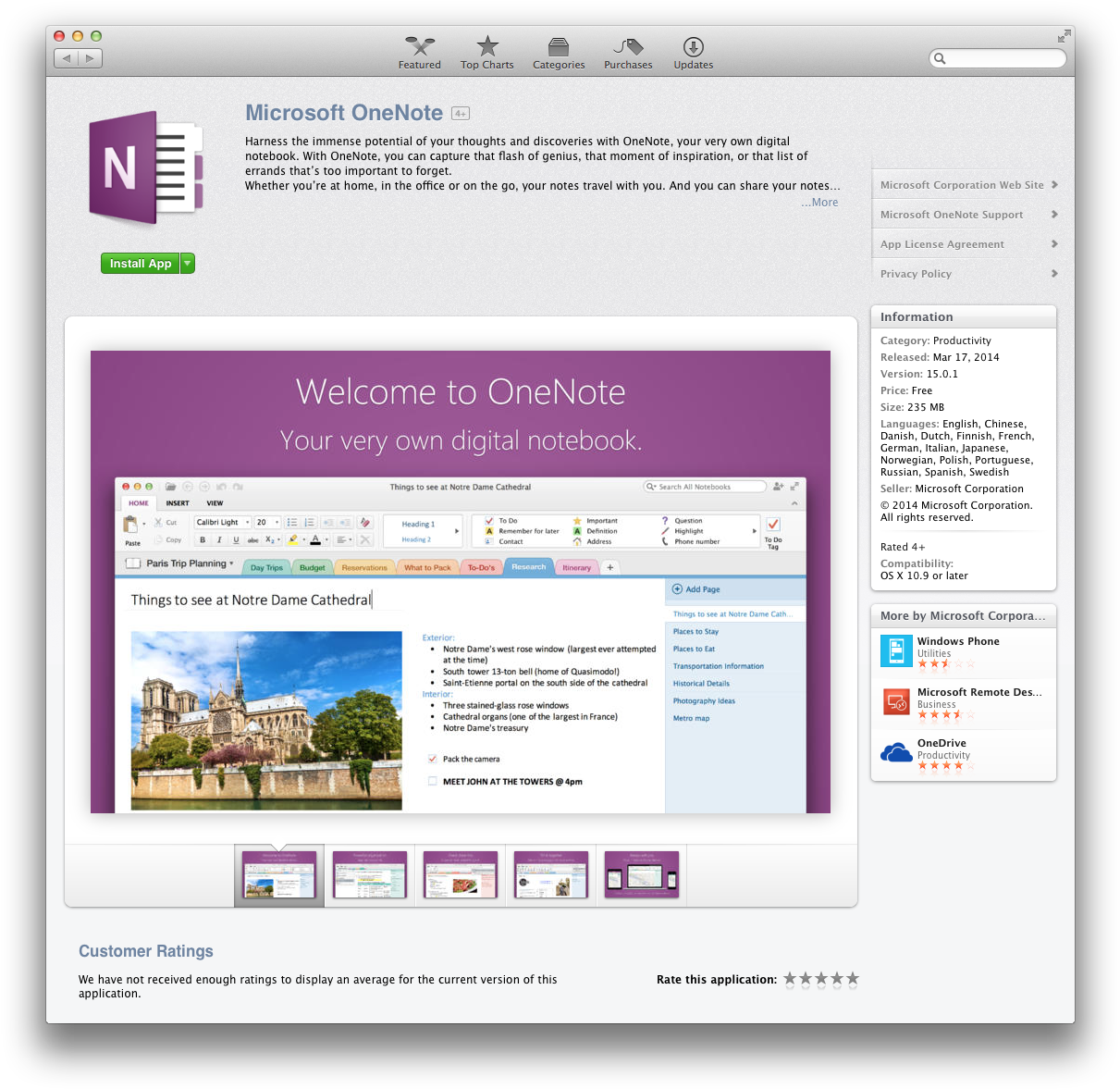
Task: Click the Calibri Light font dropdown in screenshot
Action: [x=222, y=523]
